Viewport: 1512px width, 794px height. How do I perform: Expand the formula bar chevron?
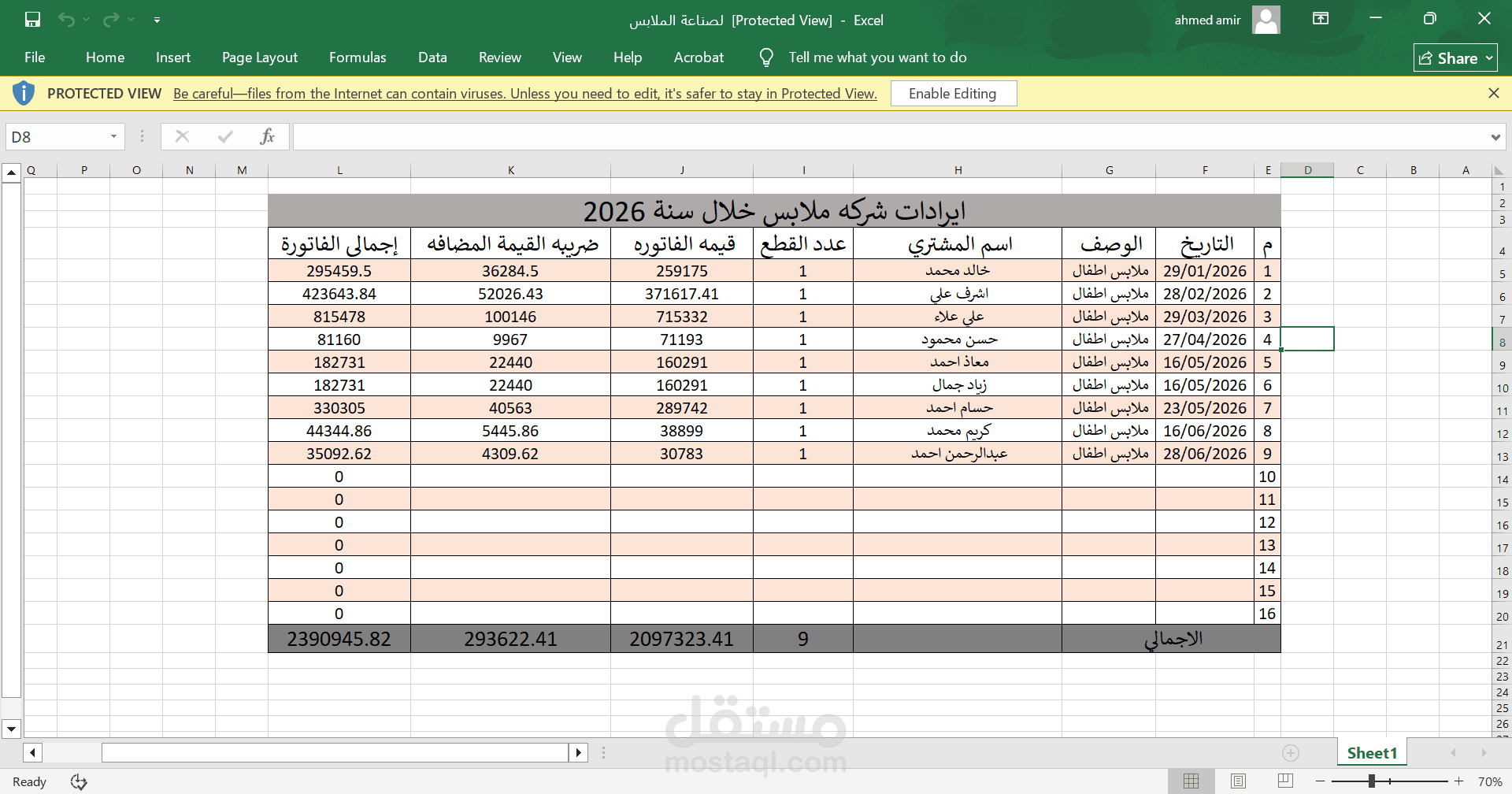pyautogui.click(x=1495, y=137)
